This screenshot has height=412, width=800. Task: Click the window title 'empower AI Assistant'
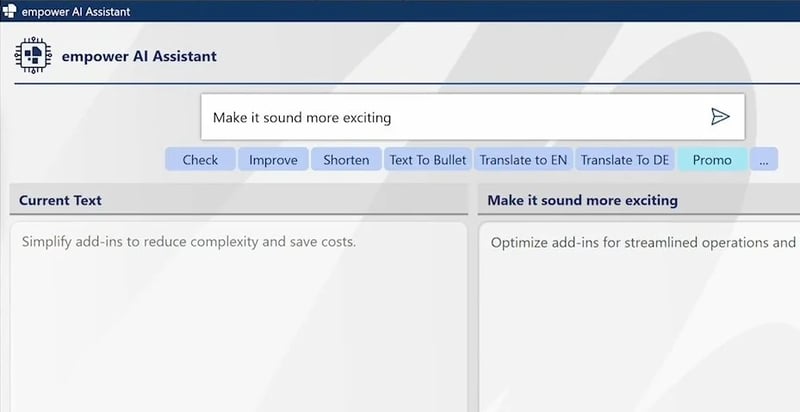76,11
